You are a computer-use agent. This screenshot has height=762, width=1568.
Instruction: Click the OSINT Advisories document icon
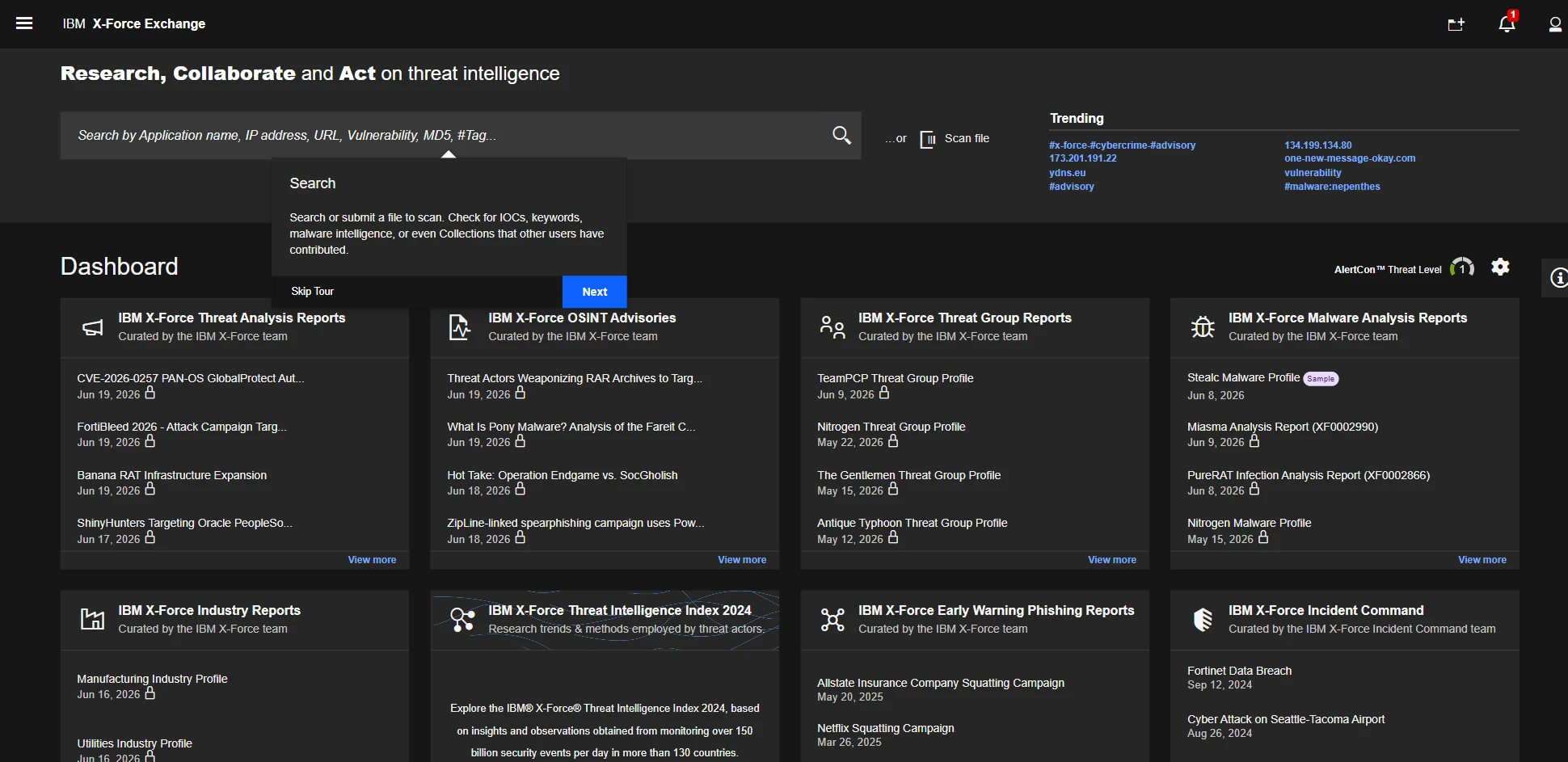(x=459, y=327)
